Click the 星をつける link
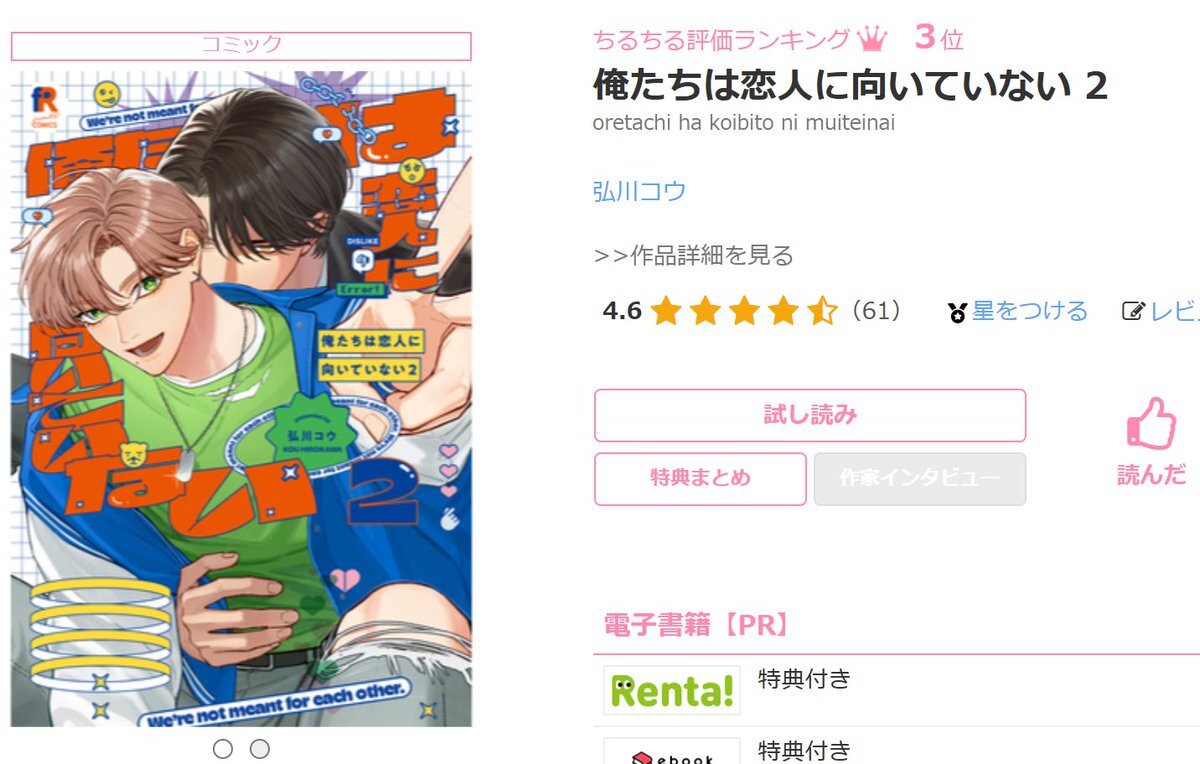Image resolution: width=1200 pixels, height=764 pixels. pyautogui.click(x=1030, y=311)
